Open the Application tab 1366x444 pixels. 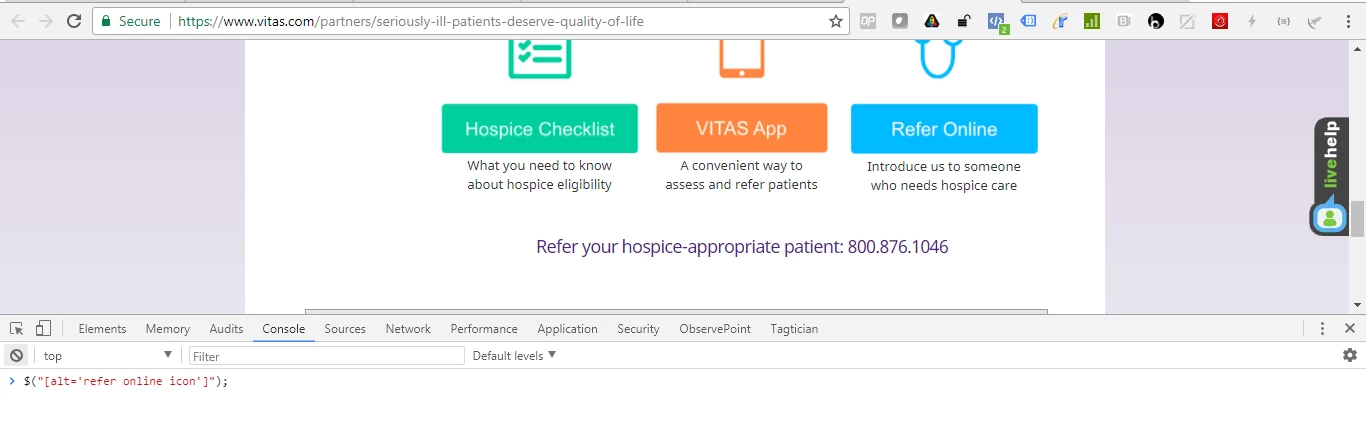pos(567,328)
